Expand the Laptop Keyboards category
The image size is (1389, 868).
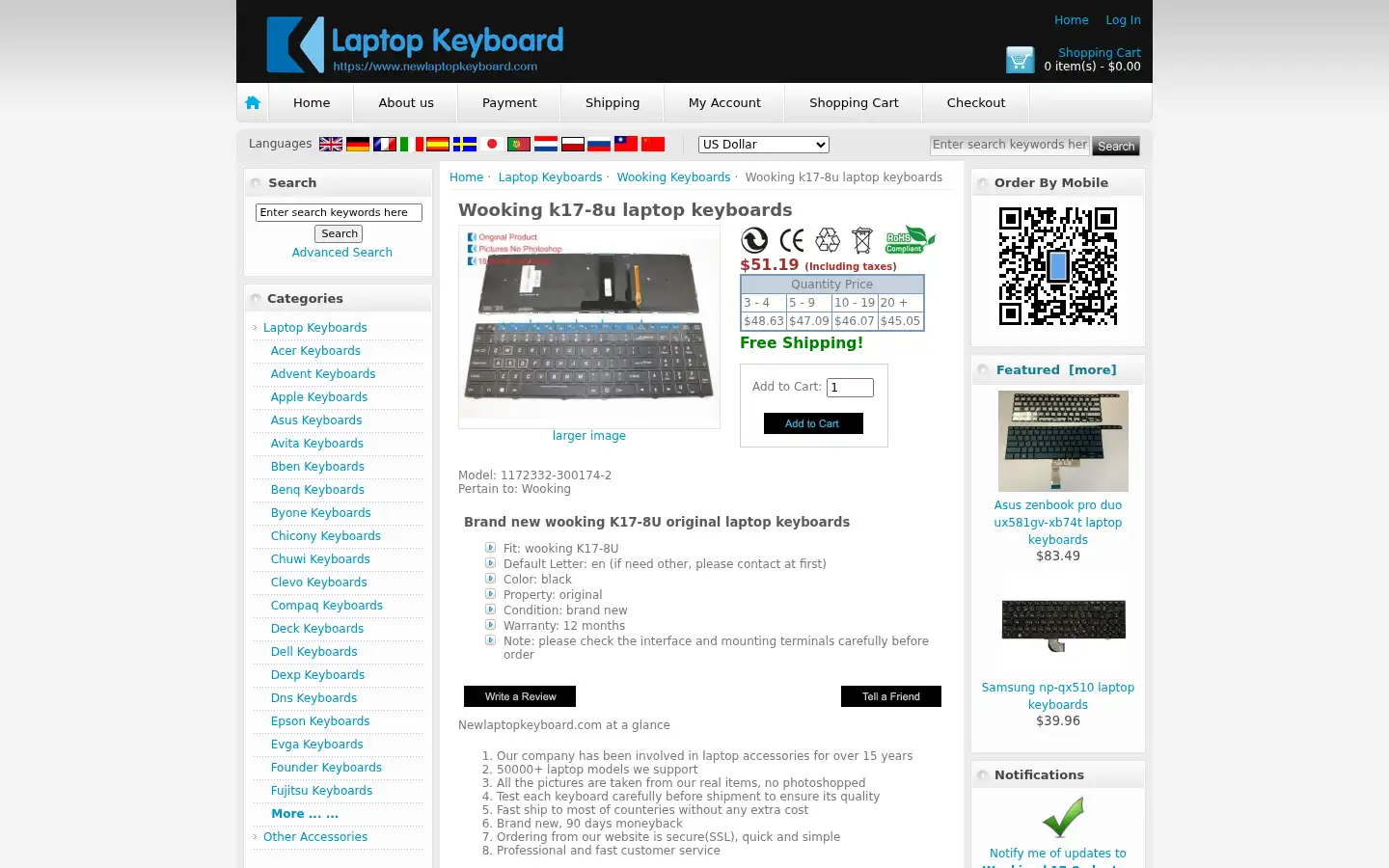[314, 328]
